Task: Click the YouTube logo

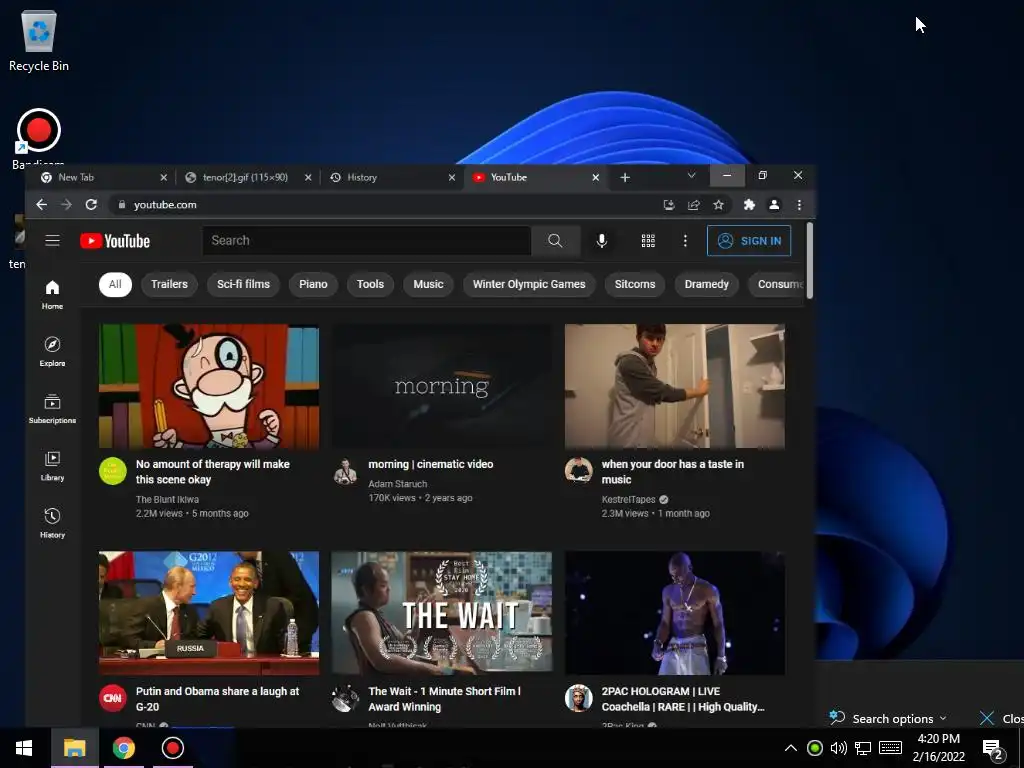Action: click(115, 241)
